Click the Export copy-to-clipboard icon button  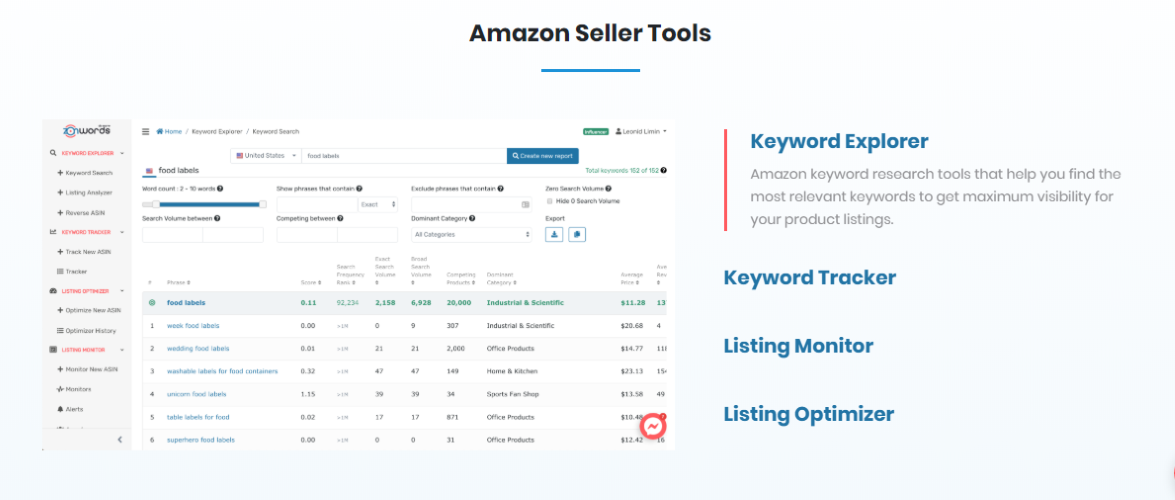click(x=577, y=235)
